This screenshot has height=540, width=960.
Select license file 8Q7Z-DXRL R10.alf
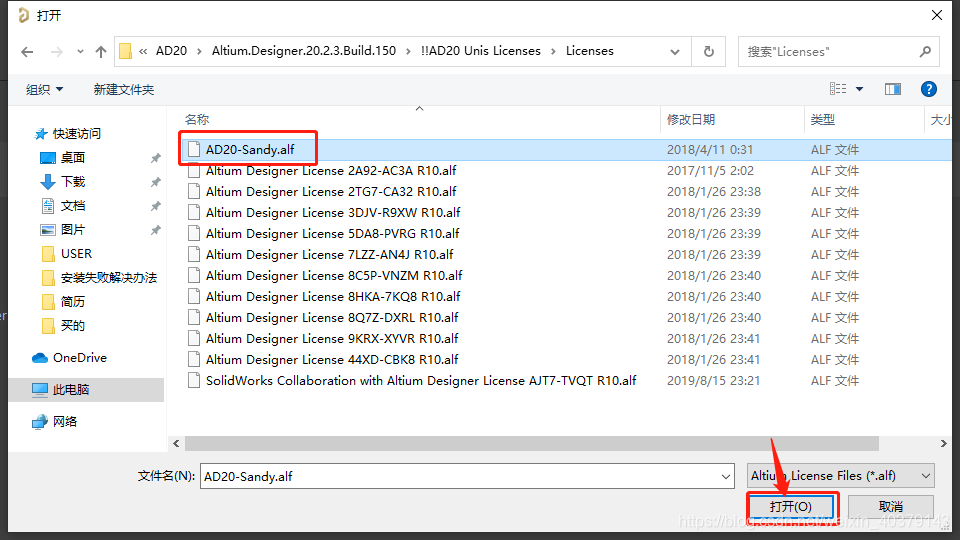(332, 317)
